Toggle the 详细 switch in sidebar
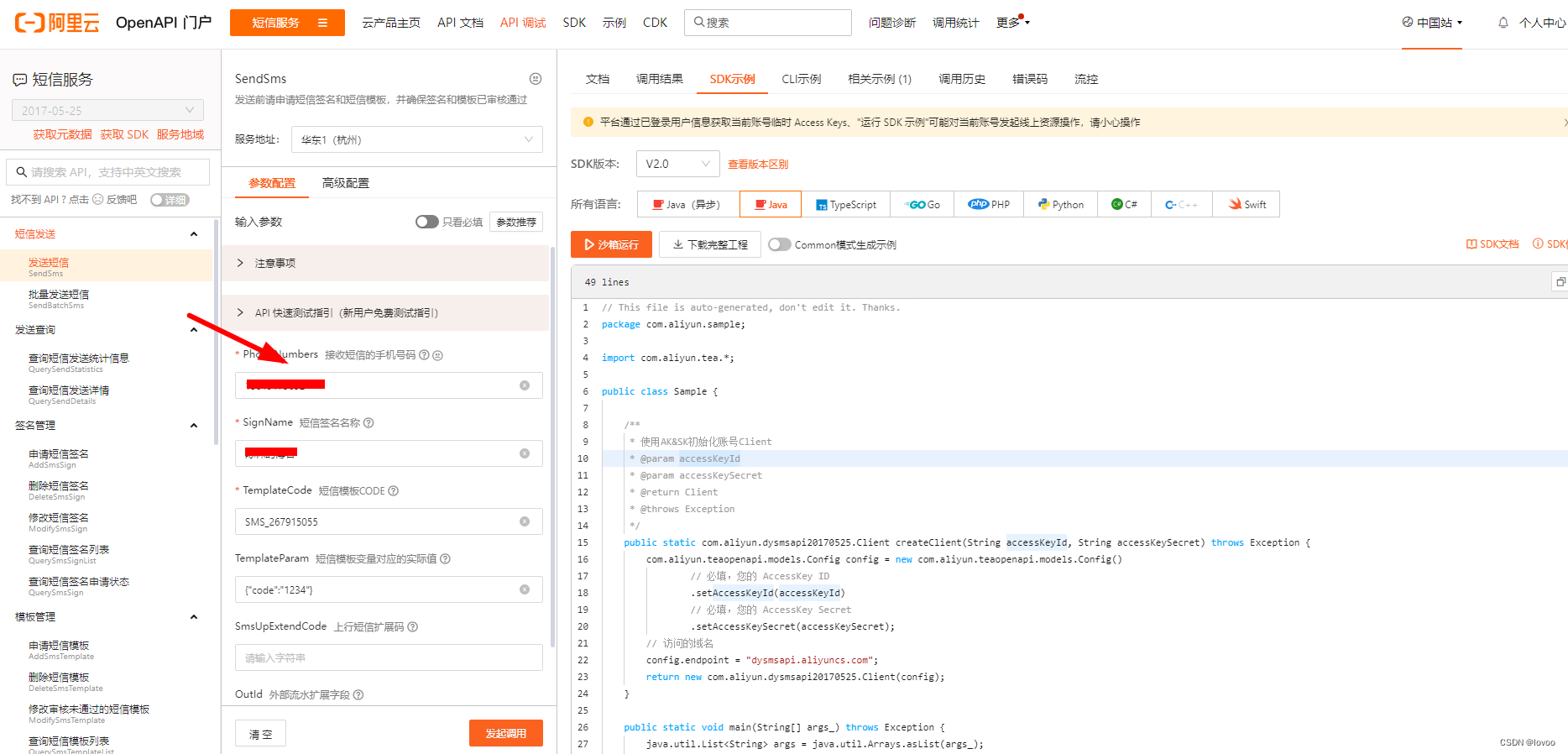Image resolution: width=1568 pixels, height=754 pixels. pyautogui.click(x=170, y=200)
